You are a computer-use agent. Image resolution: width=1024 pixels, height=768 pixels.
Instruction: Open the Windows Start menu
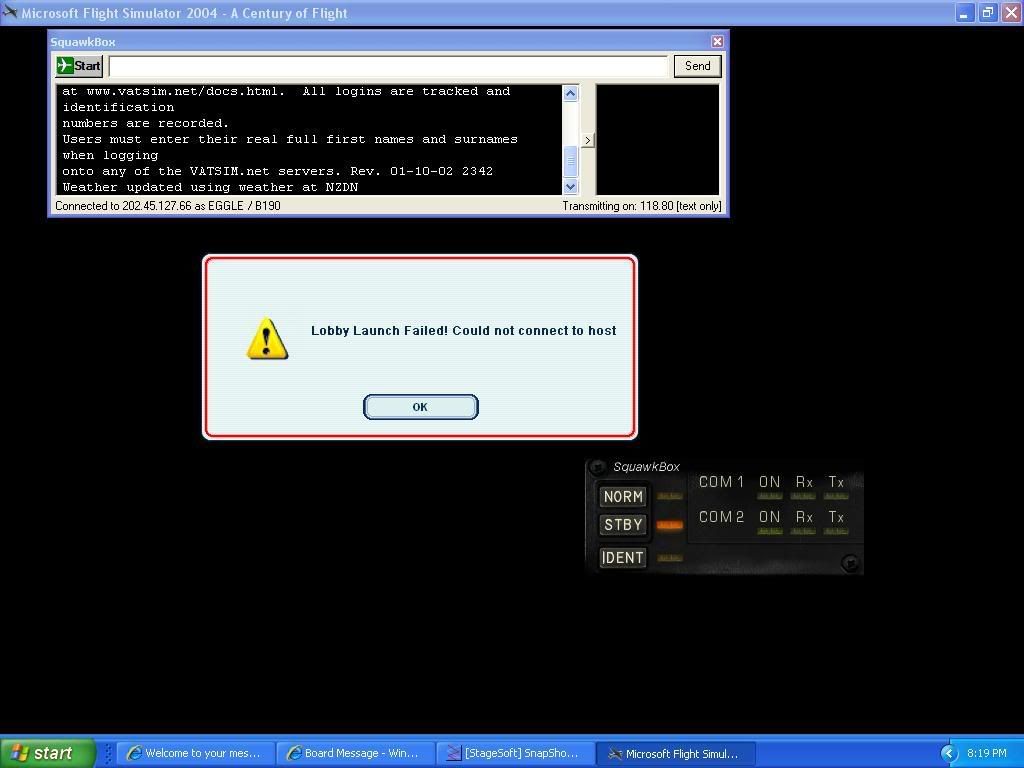click(x=47, y=753)
